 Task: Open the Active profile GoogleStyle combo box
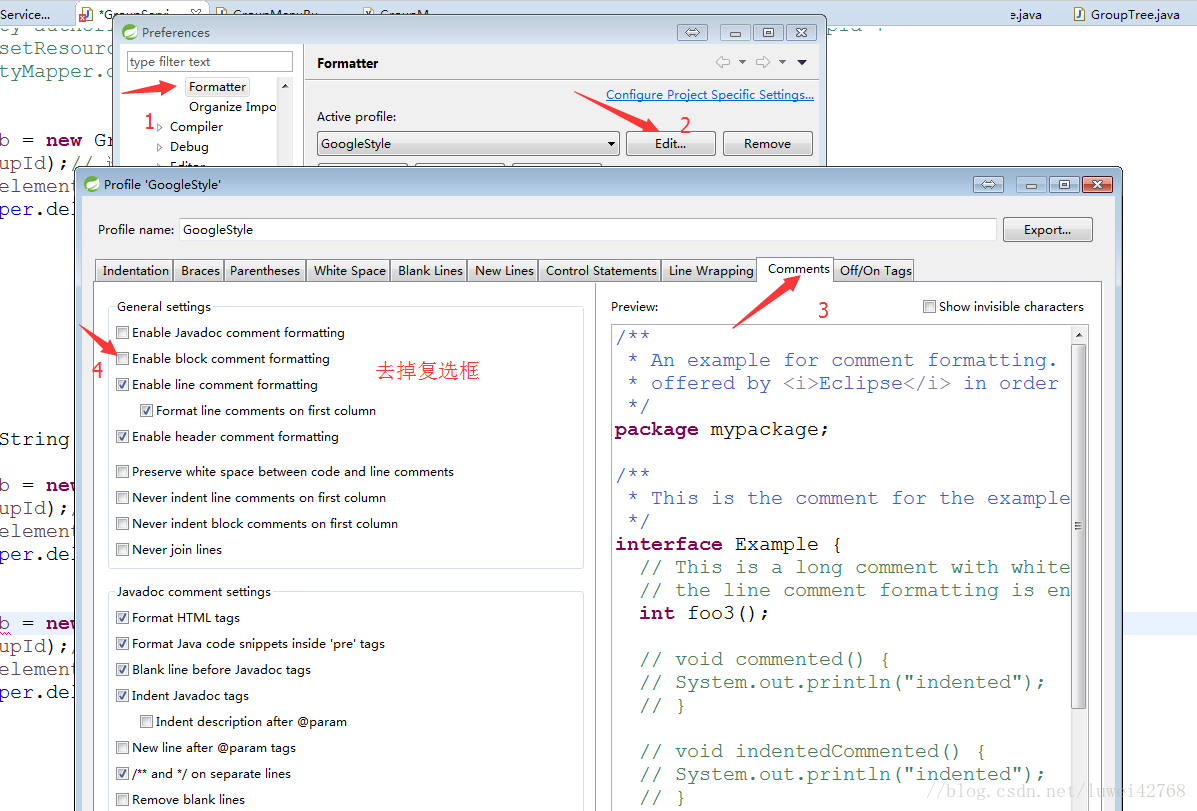[x=468, y=144]
